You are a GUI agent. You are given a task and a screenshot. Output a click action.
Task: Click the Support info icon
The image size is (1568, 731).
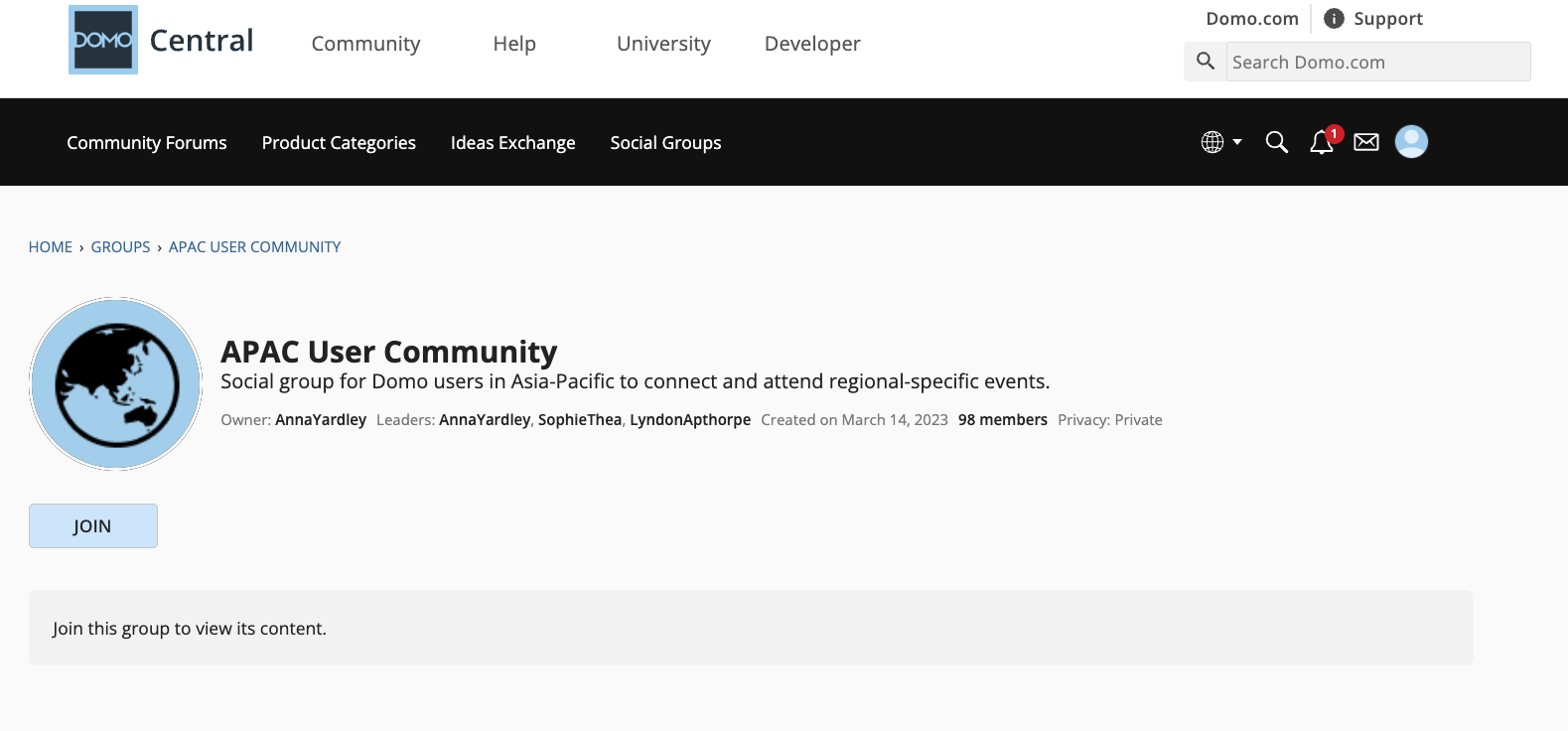(1334, 19)
